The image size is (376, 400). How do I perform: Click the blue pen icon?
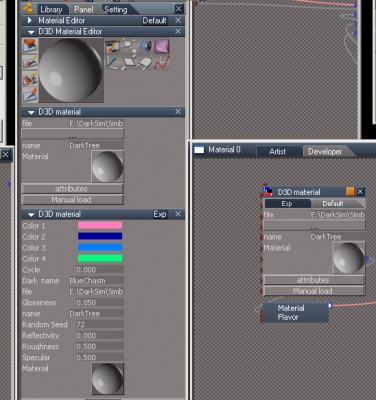point(112,62)
